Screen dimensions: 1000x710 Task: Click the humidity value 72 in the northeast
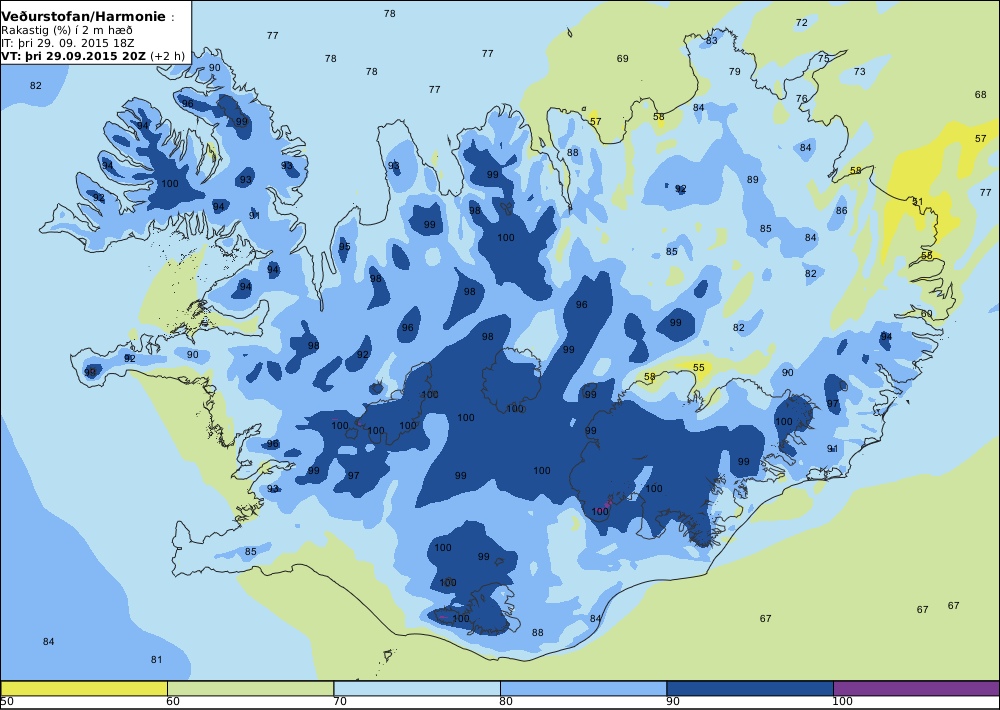[x=802, y=22]
